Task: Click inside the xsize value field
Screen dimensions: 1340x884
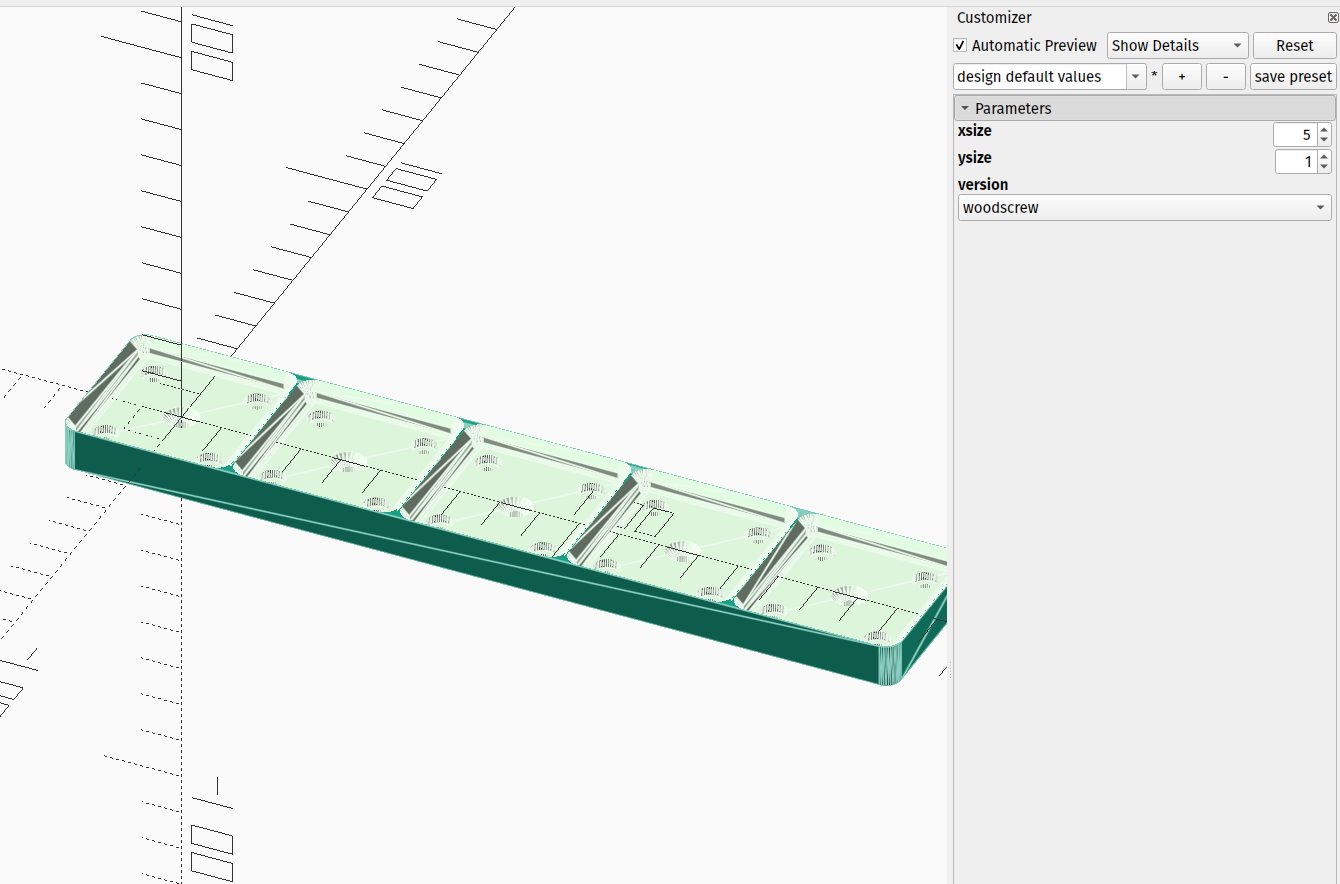Action: [1295, 134]
